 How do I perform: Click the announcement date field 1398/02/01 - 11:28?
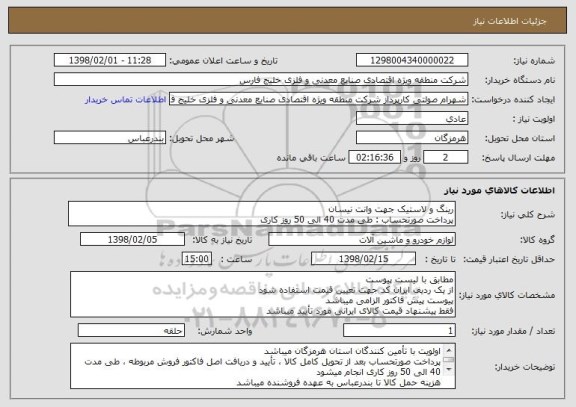[x=110, y=60]
